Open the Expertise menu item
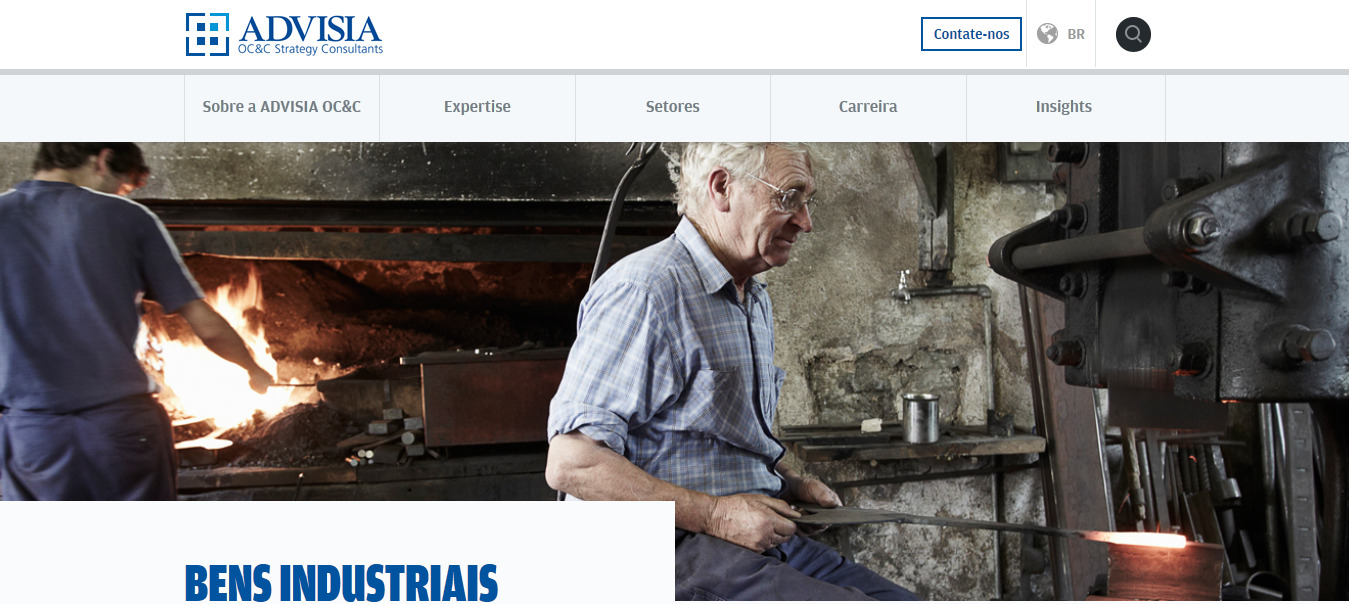Image resolution: width=1349 pixels, height=604 pixels. (x=477, y=107)
